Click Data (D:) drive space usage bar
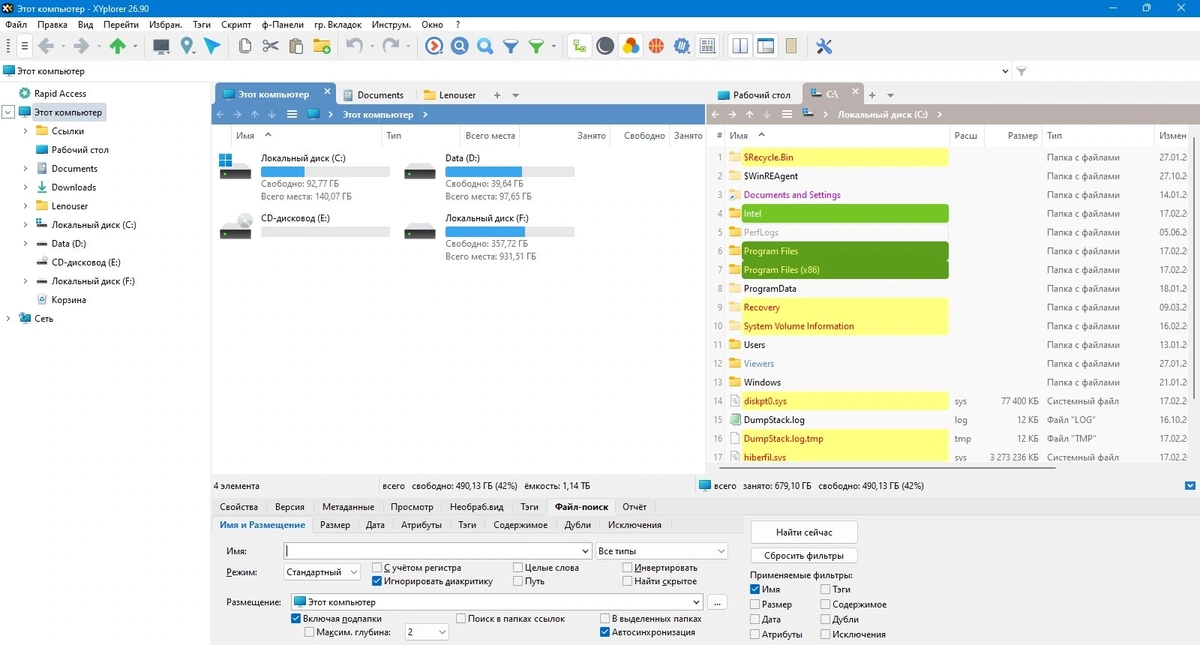Screen dimensions: 1200x645 (510, 172)
